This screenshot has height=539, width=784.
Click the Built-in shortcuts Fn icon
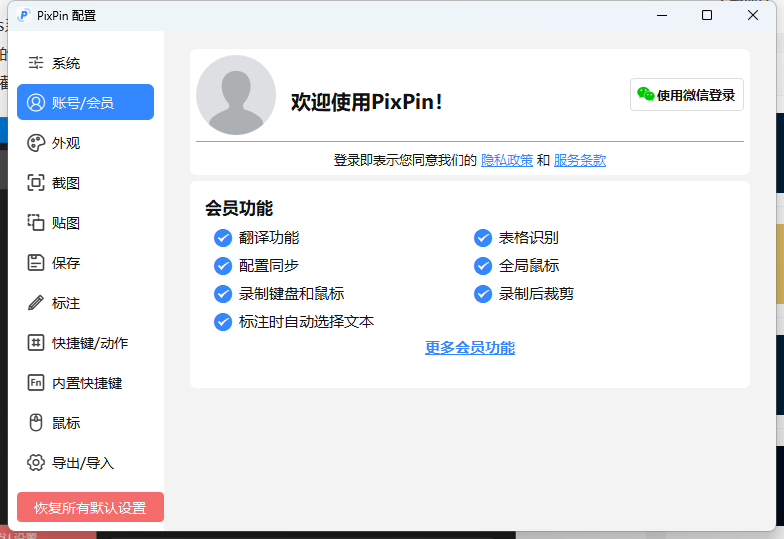click(36, 383)
